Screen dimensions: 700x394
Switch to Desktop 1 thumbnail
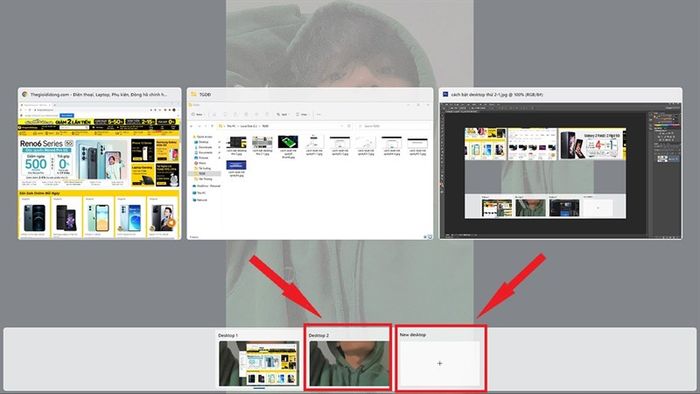[259, 363]
